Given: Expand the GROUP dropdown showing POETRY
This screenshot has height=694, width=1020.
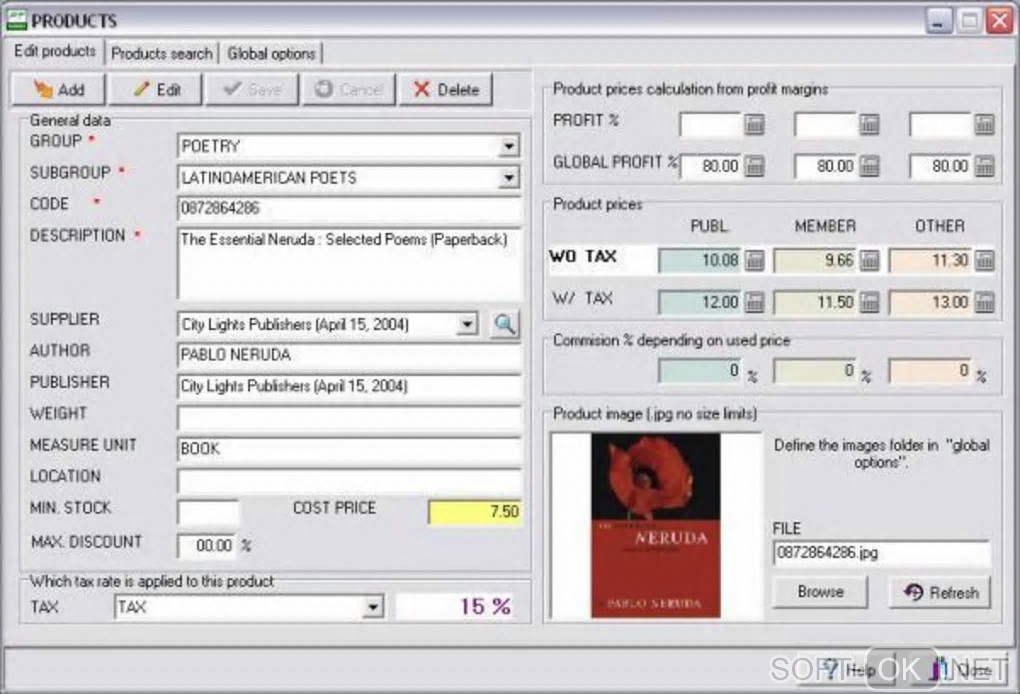Looking at the screenshot, I should [x=509, y=146].
